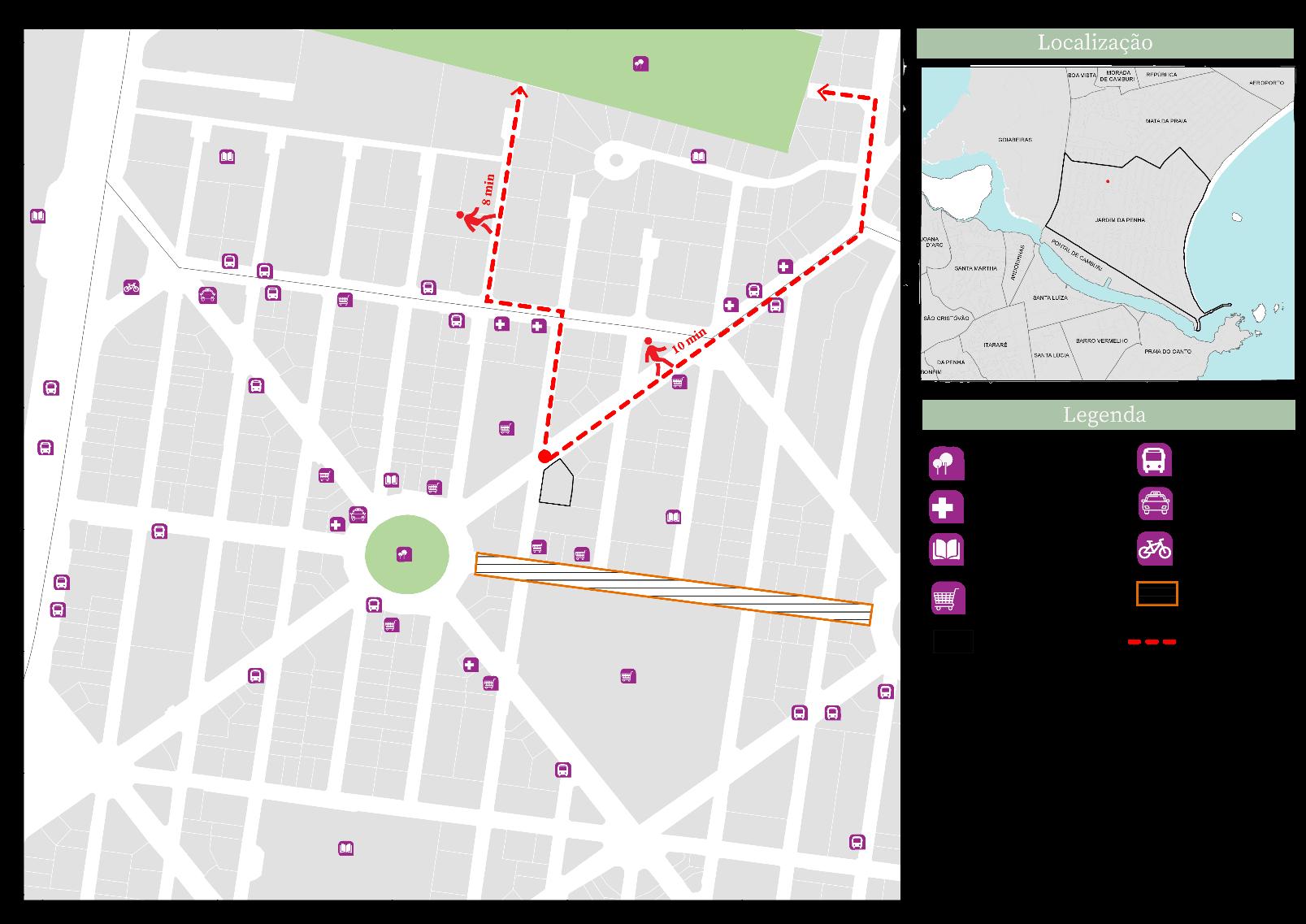This screenshot has height=924, width=1306.
Task: Click the arrowhead ending the 10 min route
Action: pyautogui.click(x=825, y=92)
